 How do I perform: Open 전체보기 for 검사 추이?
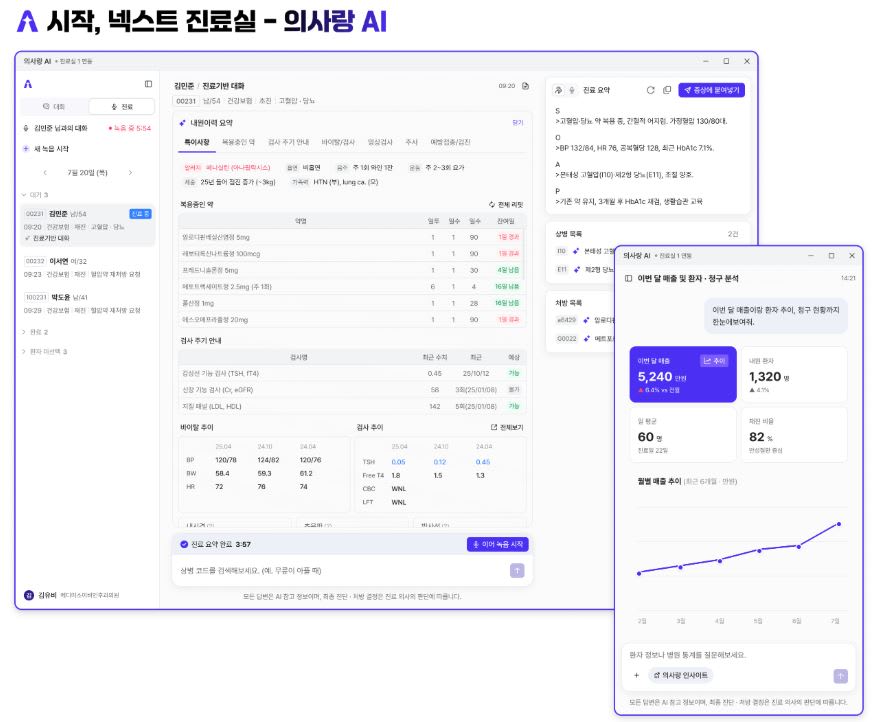(x=507, y=427)
